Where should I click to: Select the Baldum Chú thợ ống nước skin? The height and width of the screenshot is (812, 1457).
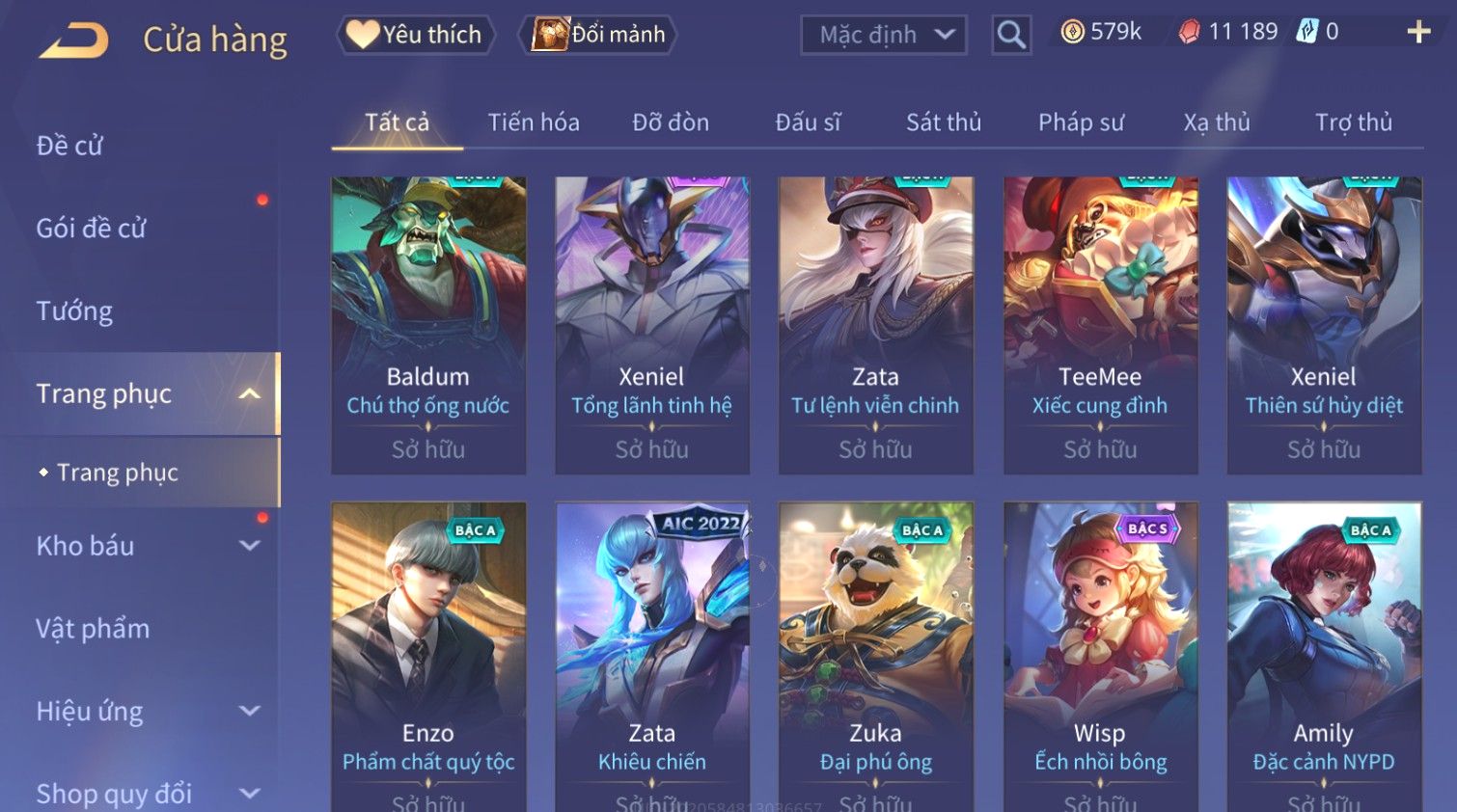tap(428, 325)
